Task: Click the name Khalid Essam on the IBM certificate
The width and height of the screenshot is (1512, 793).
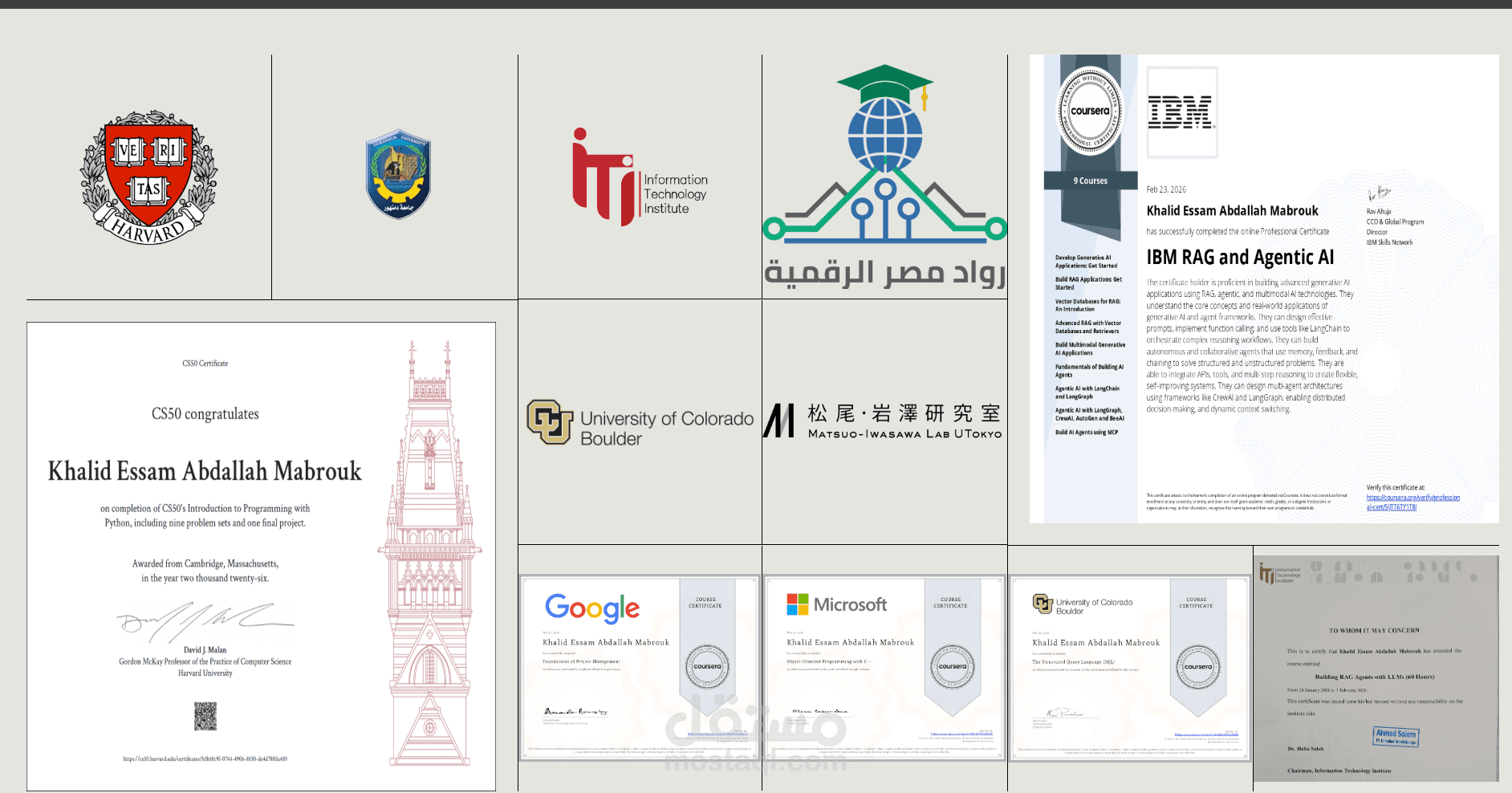Action: pos(1232,211)
